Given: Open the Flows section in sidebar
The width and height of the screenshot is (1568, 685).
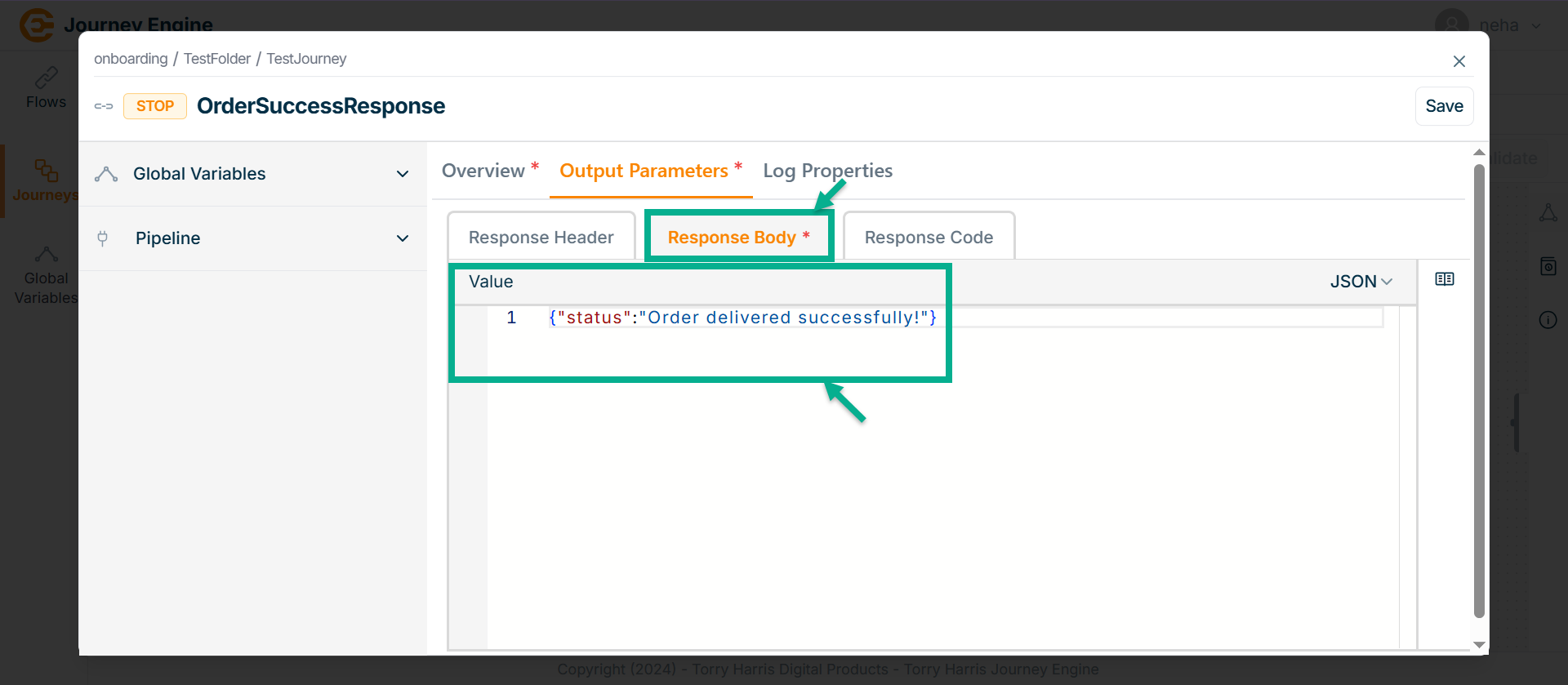Looking at the screenshot, I should (x=46, y=88).
